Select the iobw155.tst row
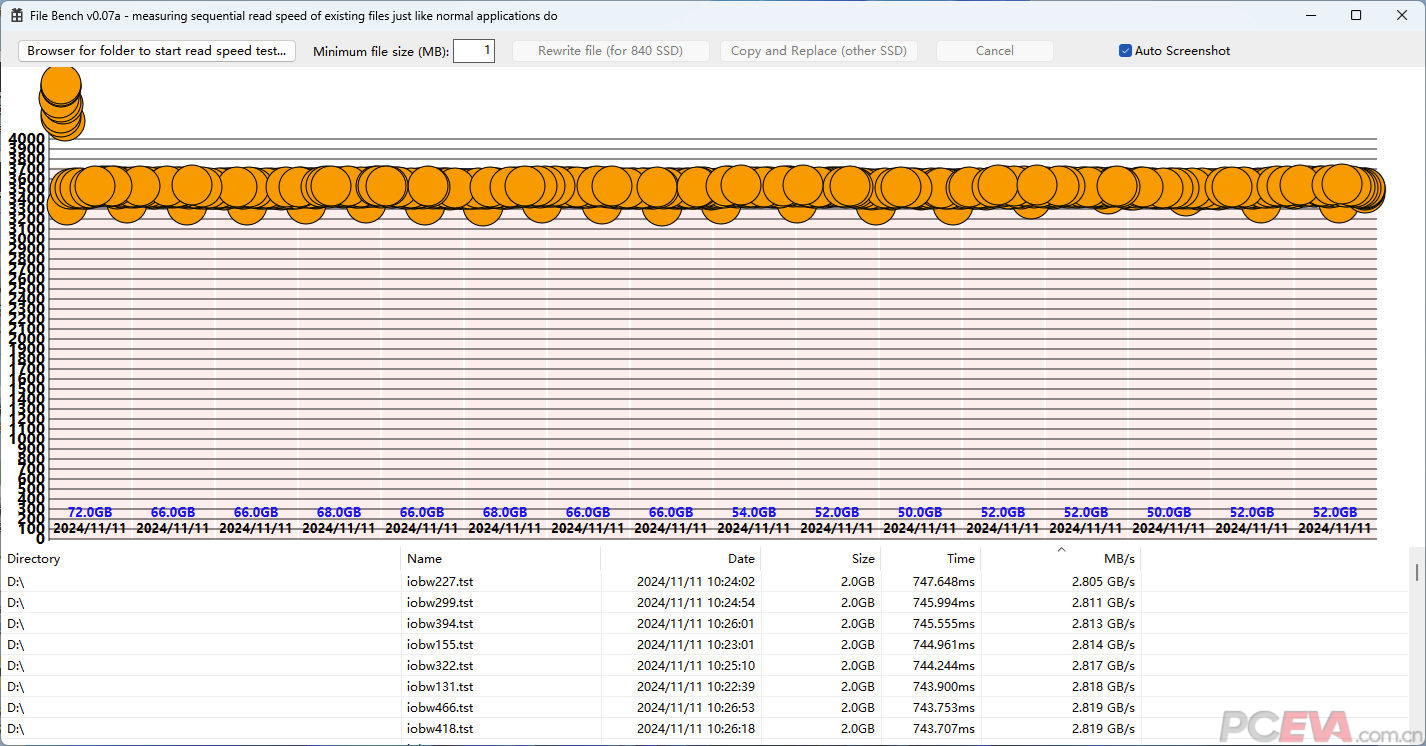The height and width of the screenshot is (746, 1426). [440, 644]
